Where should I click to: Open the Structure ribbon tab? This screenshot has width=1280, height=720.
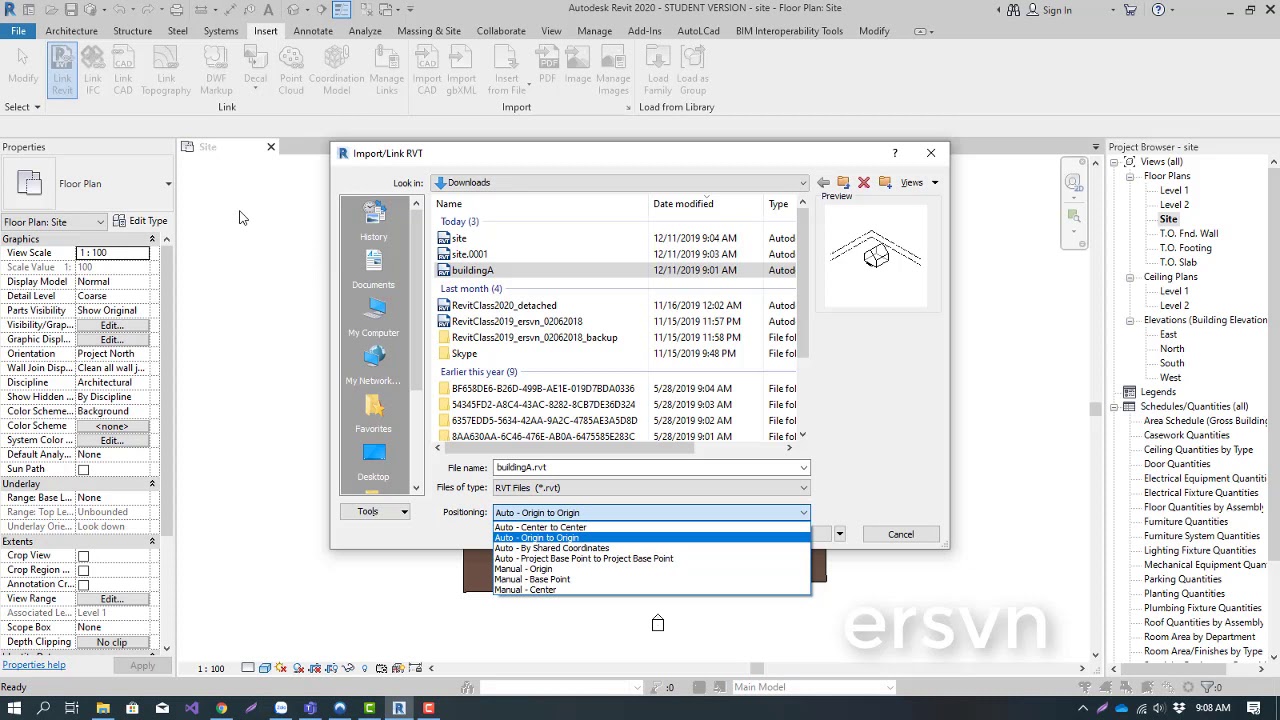tap(132, 31)
